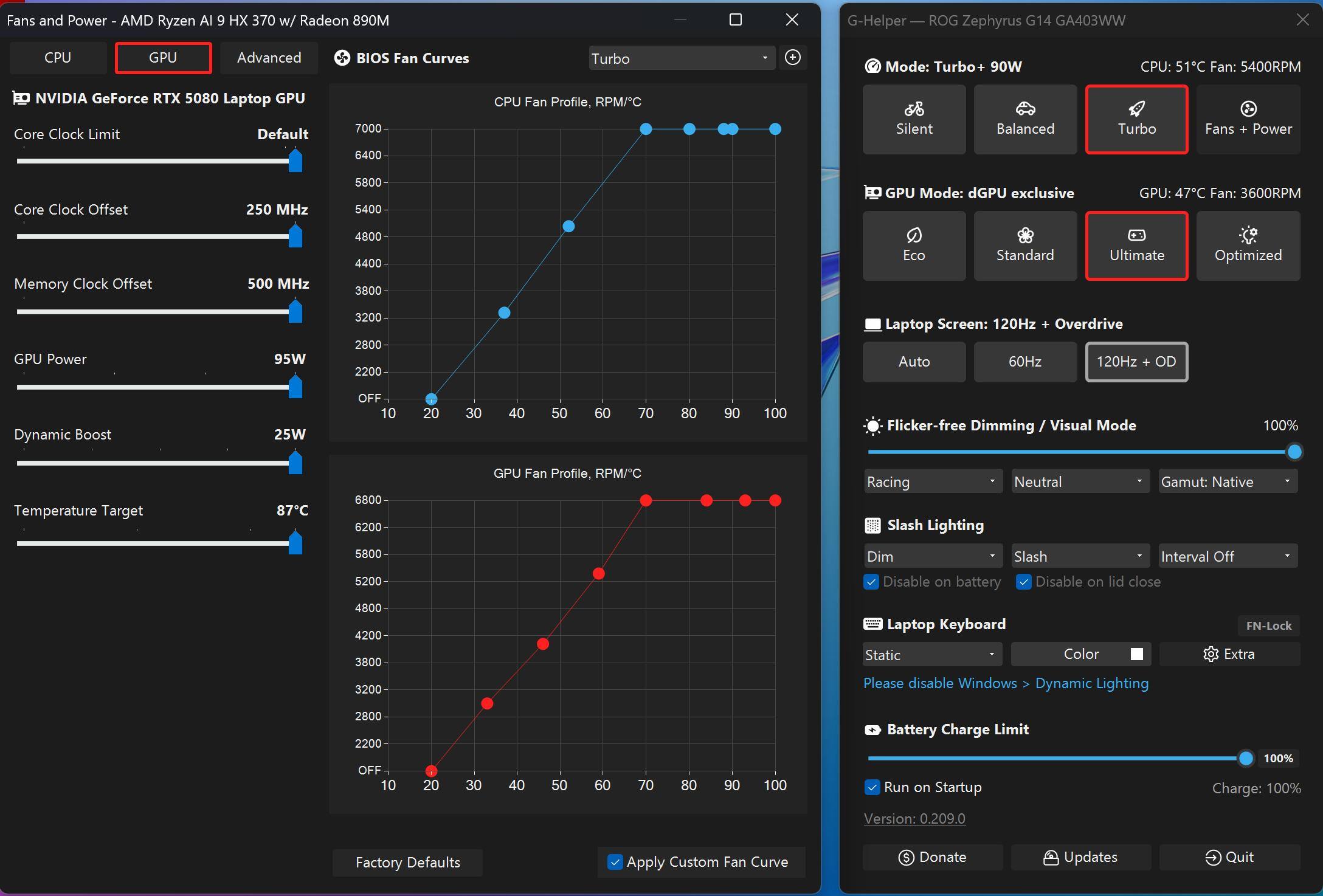Switch GPU to Eco leaf icon
The image size is (1323, 896).
pos(914,235)
